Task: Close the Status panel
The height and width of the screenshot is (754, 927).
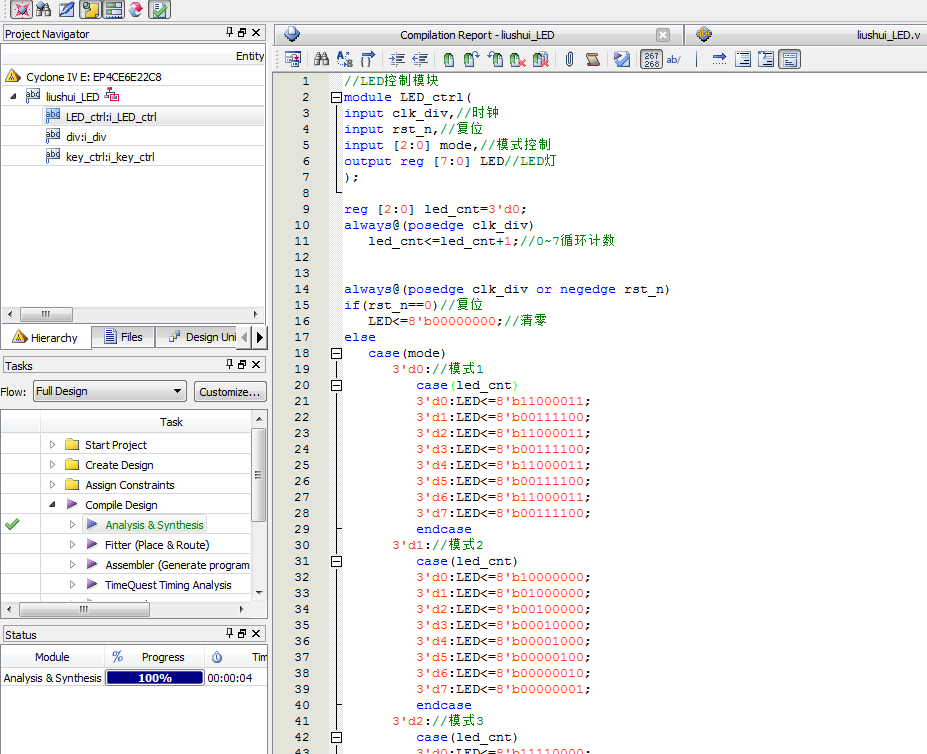Action: [x=256, y=633]
